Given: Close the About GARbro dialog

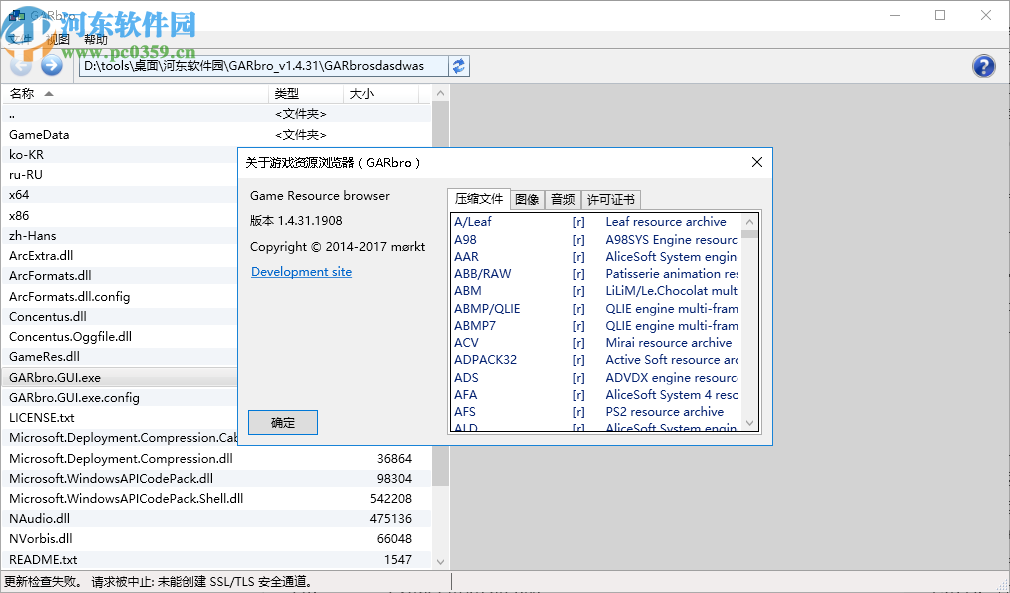Looking at the screenshot, I should tap(757, 162).
